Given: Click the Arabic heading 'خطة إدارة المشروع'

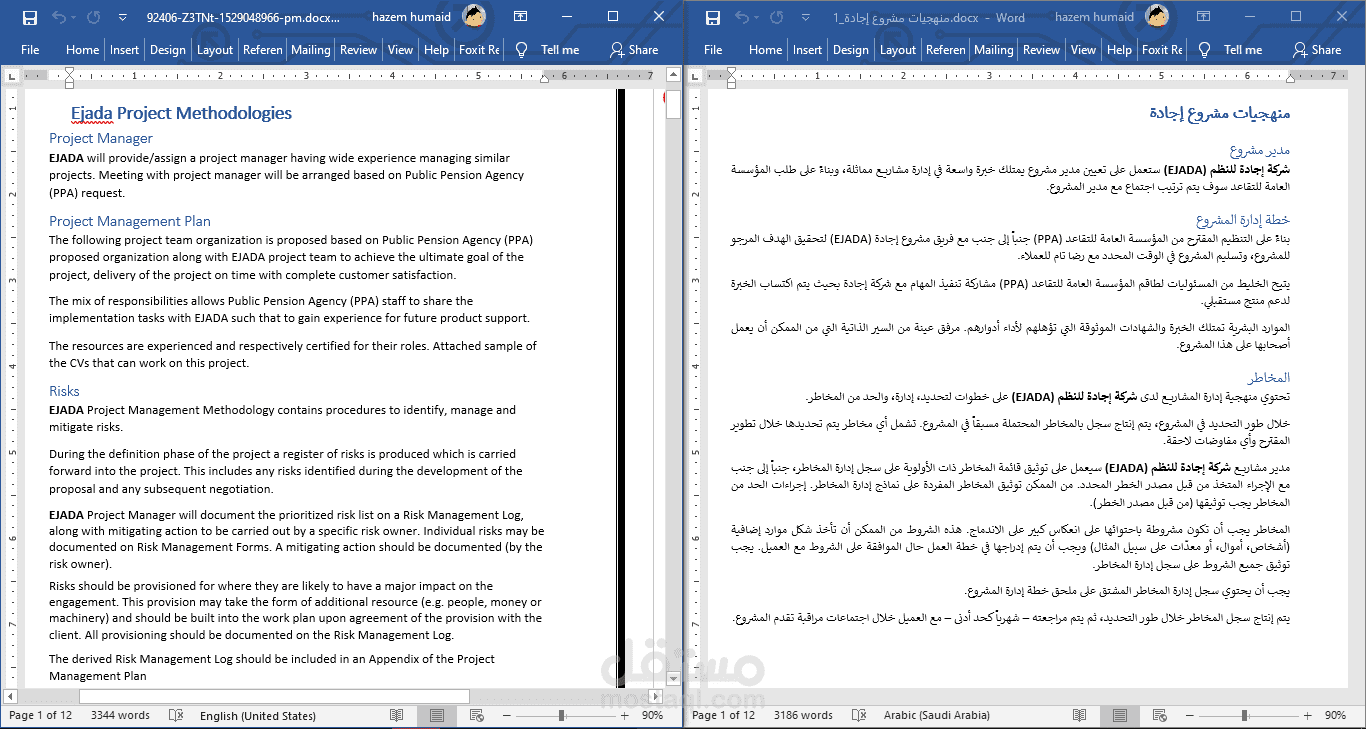Looking at the screenshot, I should [x=1243, y=219].
